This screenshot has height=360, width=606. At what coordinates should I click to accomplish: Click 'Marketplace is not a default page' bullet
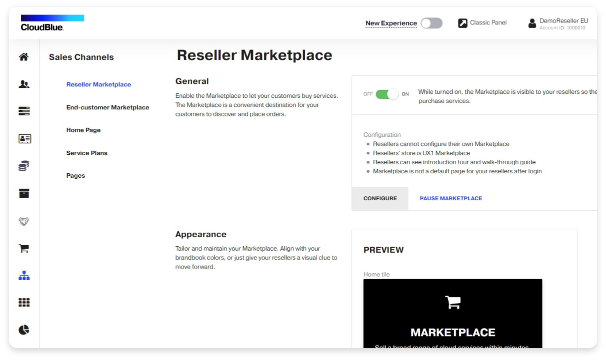457,171
